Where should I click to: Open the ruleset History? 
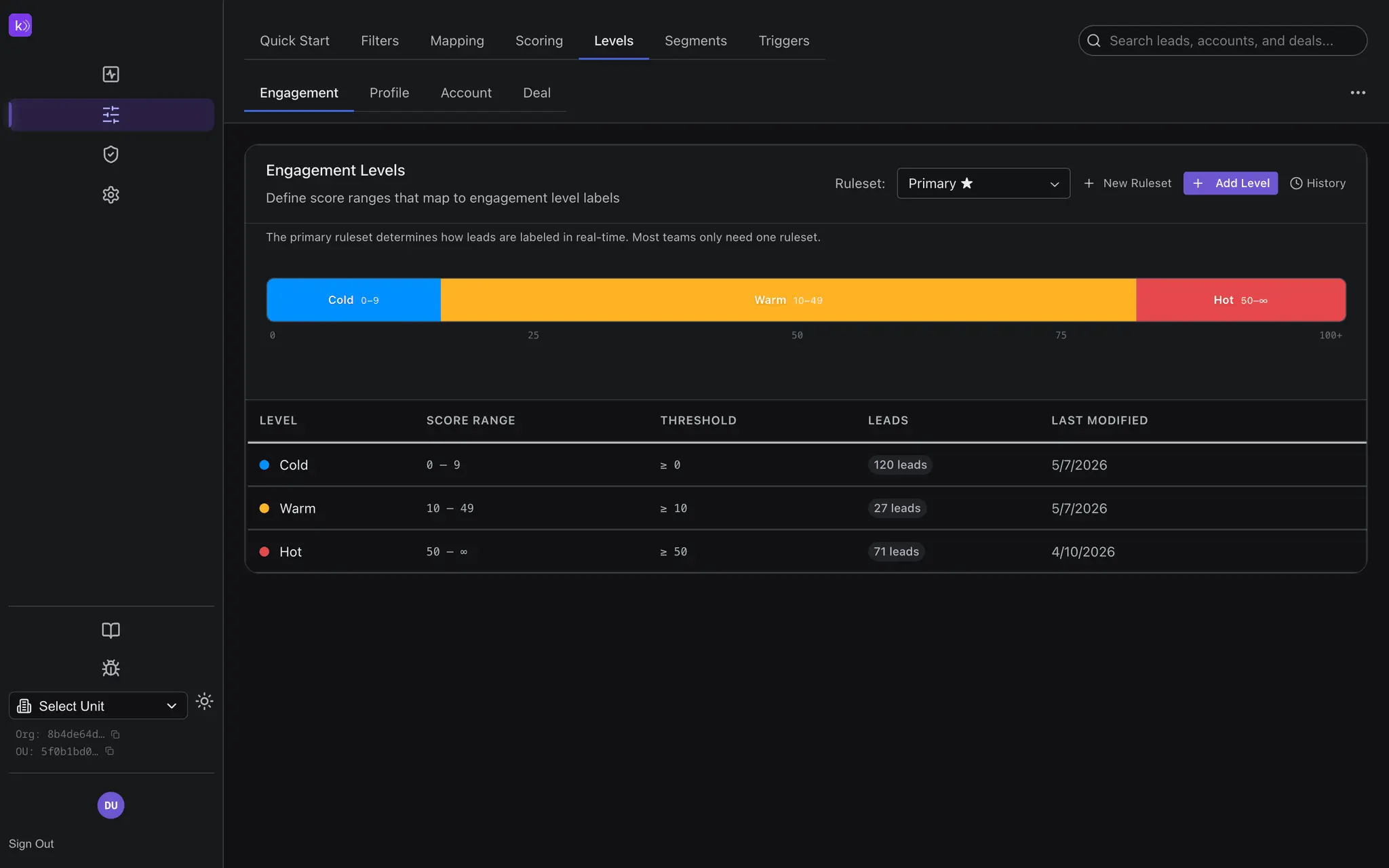(1318, 184)
